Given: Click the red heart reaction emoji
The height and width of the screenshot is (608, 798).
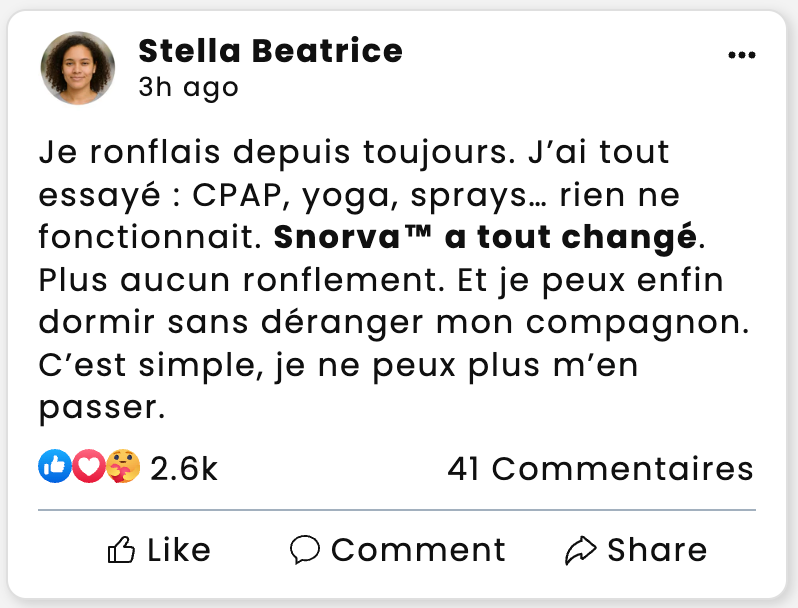Looking at the screenshot, I should click(x=89, y=466).
